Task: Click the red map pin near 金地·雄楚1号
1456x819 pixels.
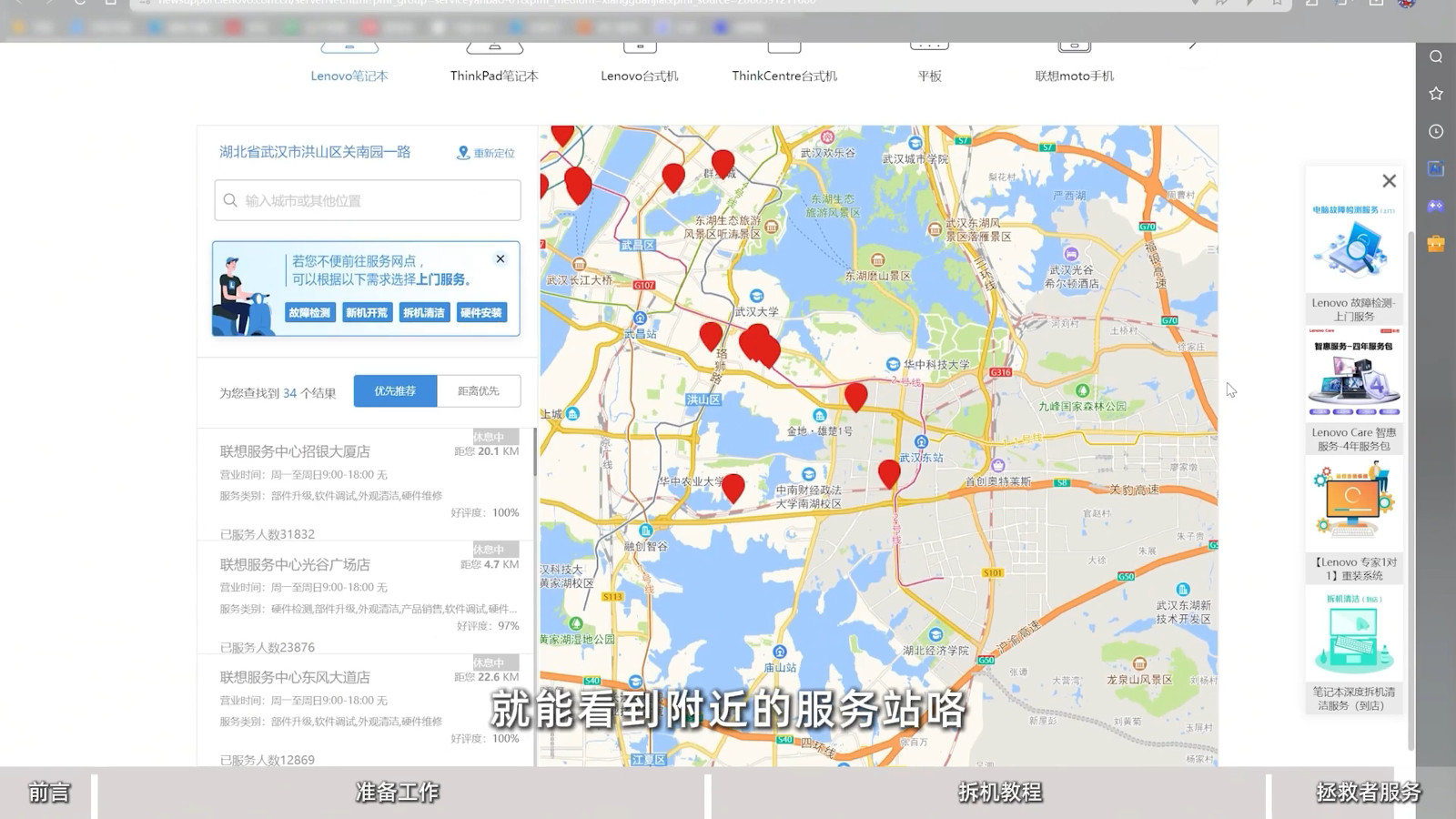Action: pyautogui.click(x=855, y=397)
